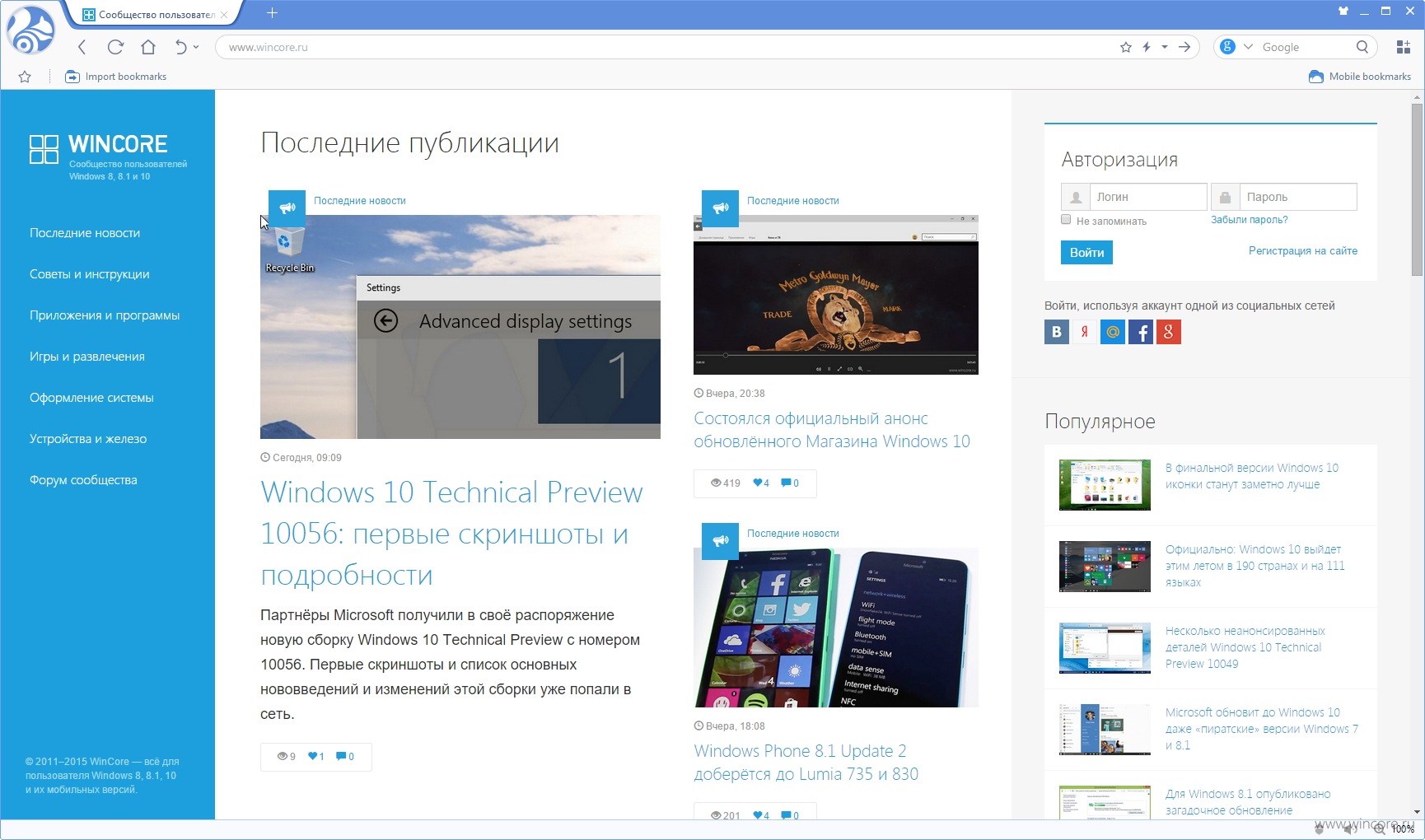Sign in with Google+ icon
The image size is (1425, 840).
point(1169,332)
